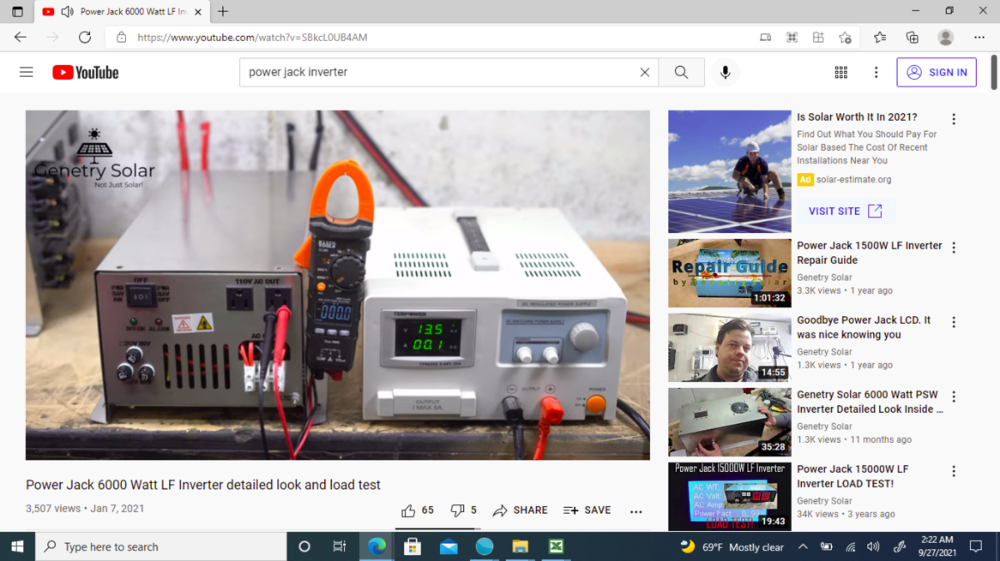Like the video with thumbs up

418,511
